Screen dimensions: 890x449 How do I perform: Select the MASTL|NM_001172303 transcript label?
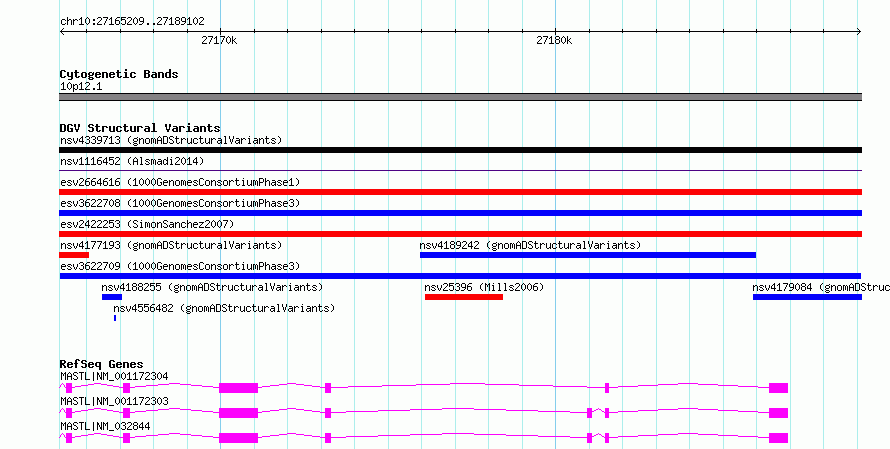(114, 401)
